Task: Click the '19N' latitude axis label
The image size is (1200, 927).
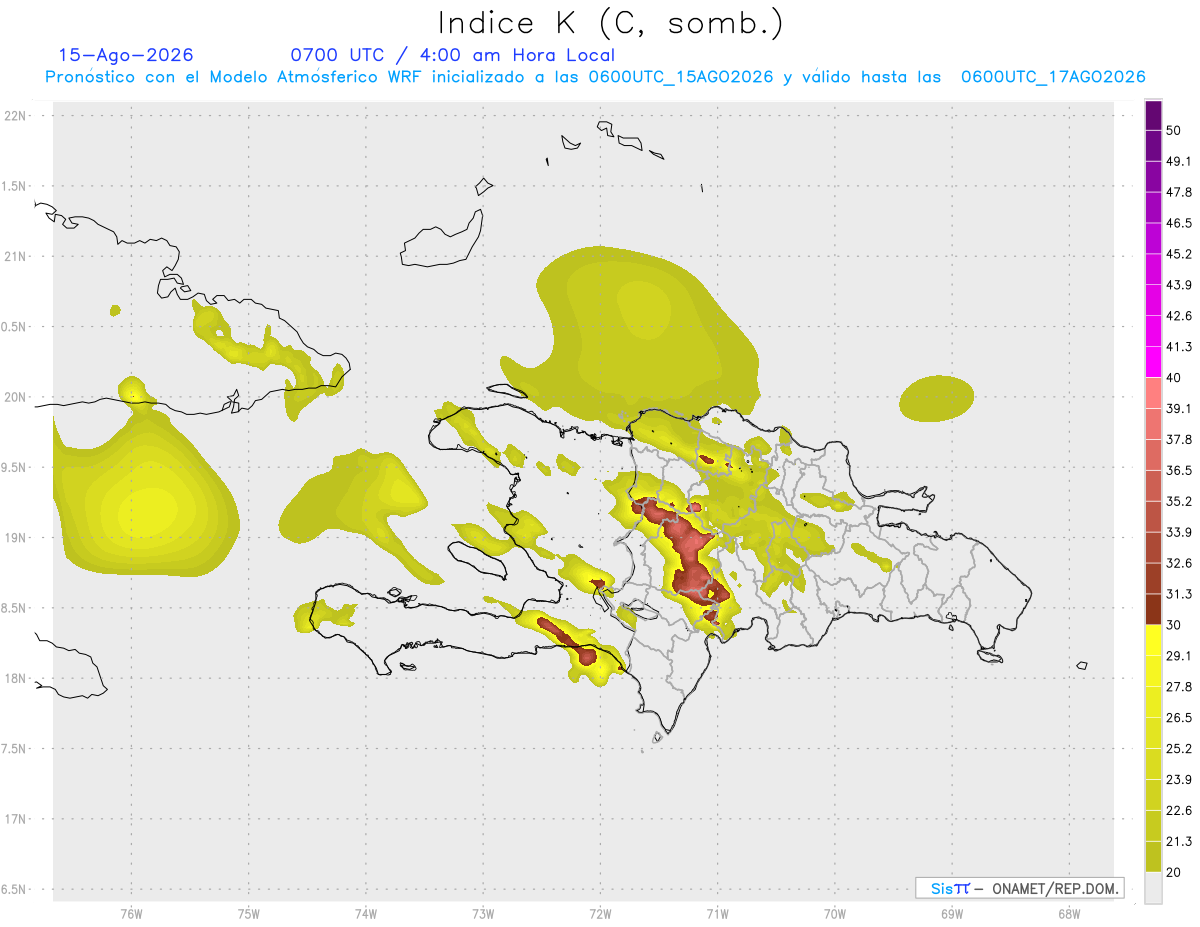Action: [x=16, y=537]
